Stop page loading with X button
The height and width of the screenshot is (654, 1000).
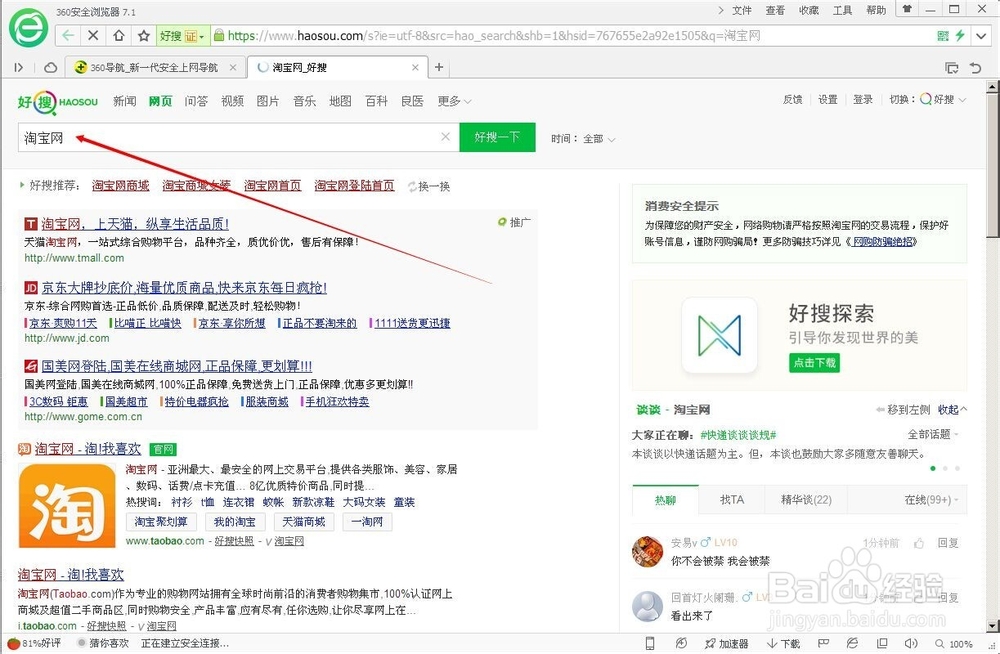(93, 36)
